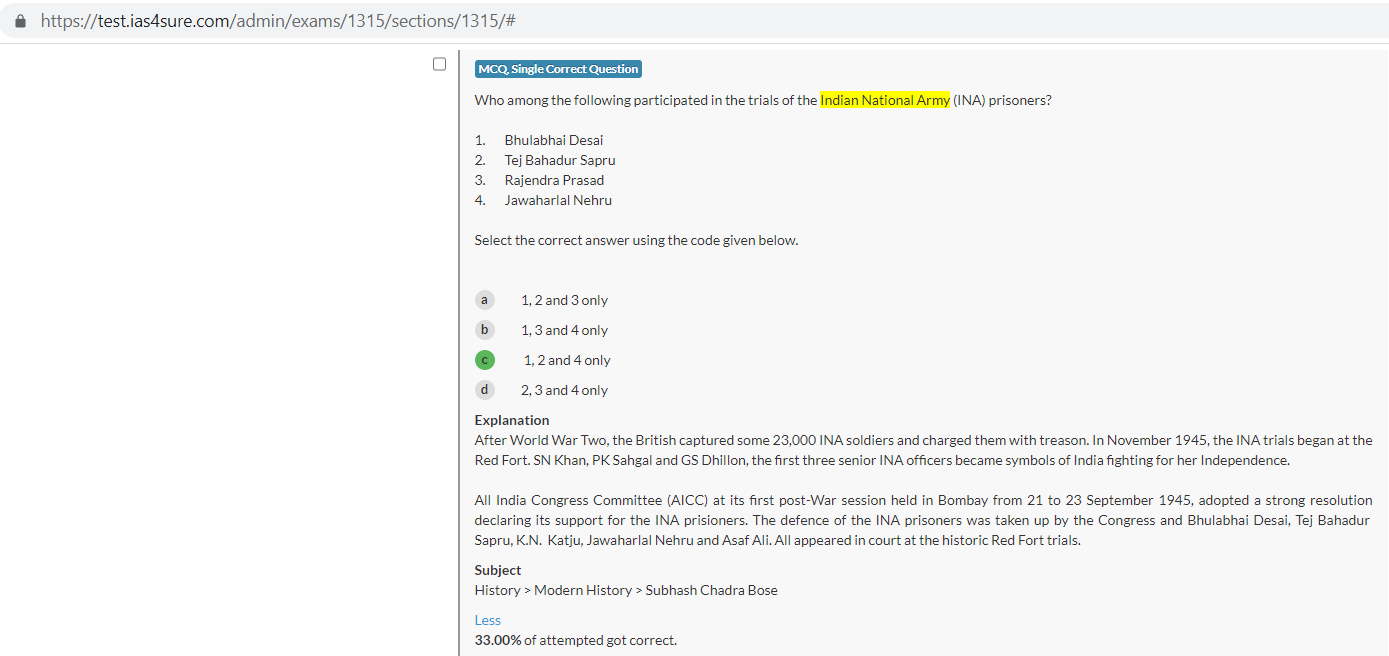Click the '1, 2 and 4 only' answer text

(x=567, y=360)
